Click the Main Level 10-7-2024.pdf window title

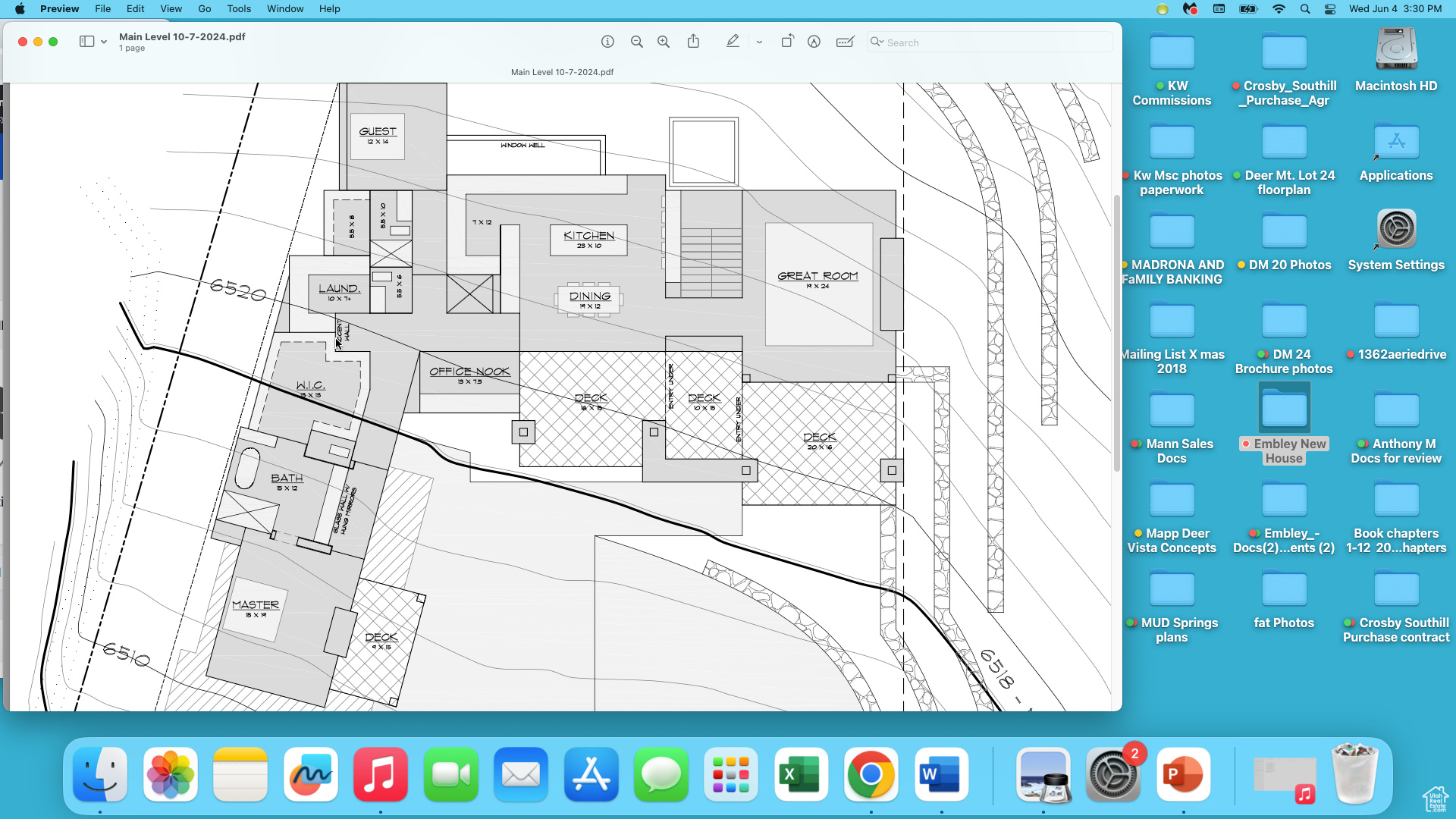pos(182,36)
